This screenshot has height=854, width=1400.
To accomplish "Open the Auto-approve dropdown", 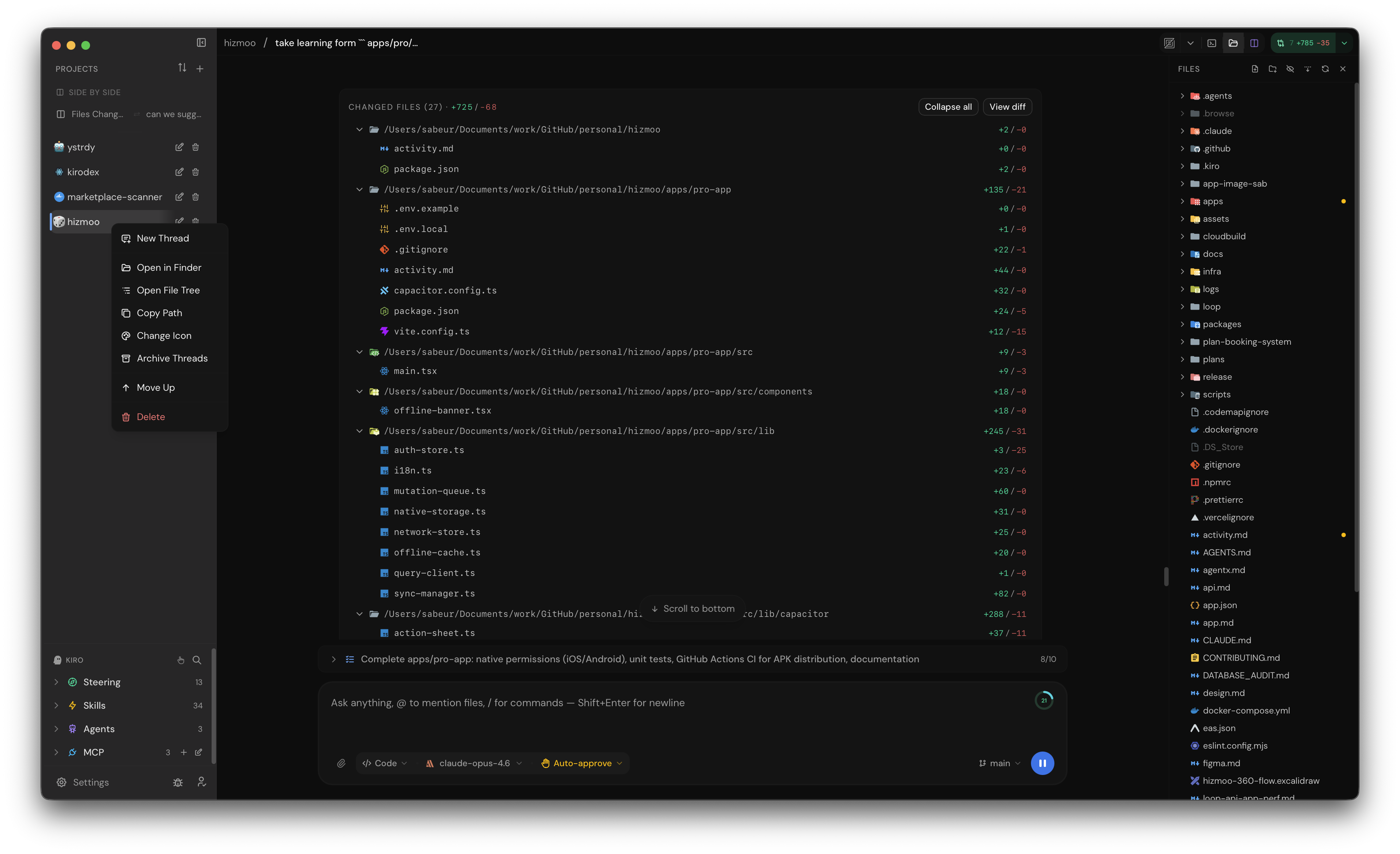I will point(582,763).
